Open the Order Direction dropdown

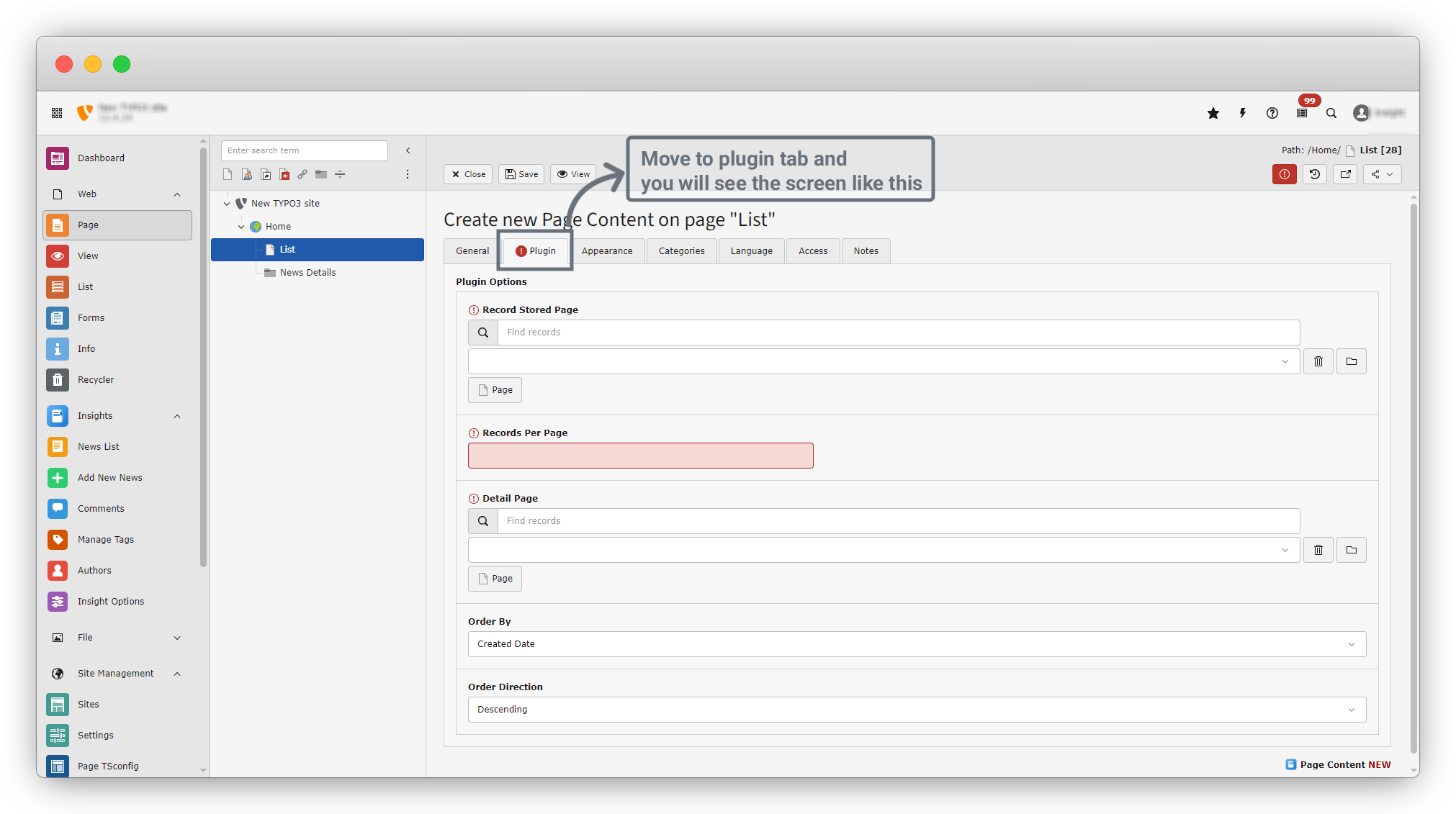[917, 710]
